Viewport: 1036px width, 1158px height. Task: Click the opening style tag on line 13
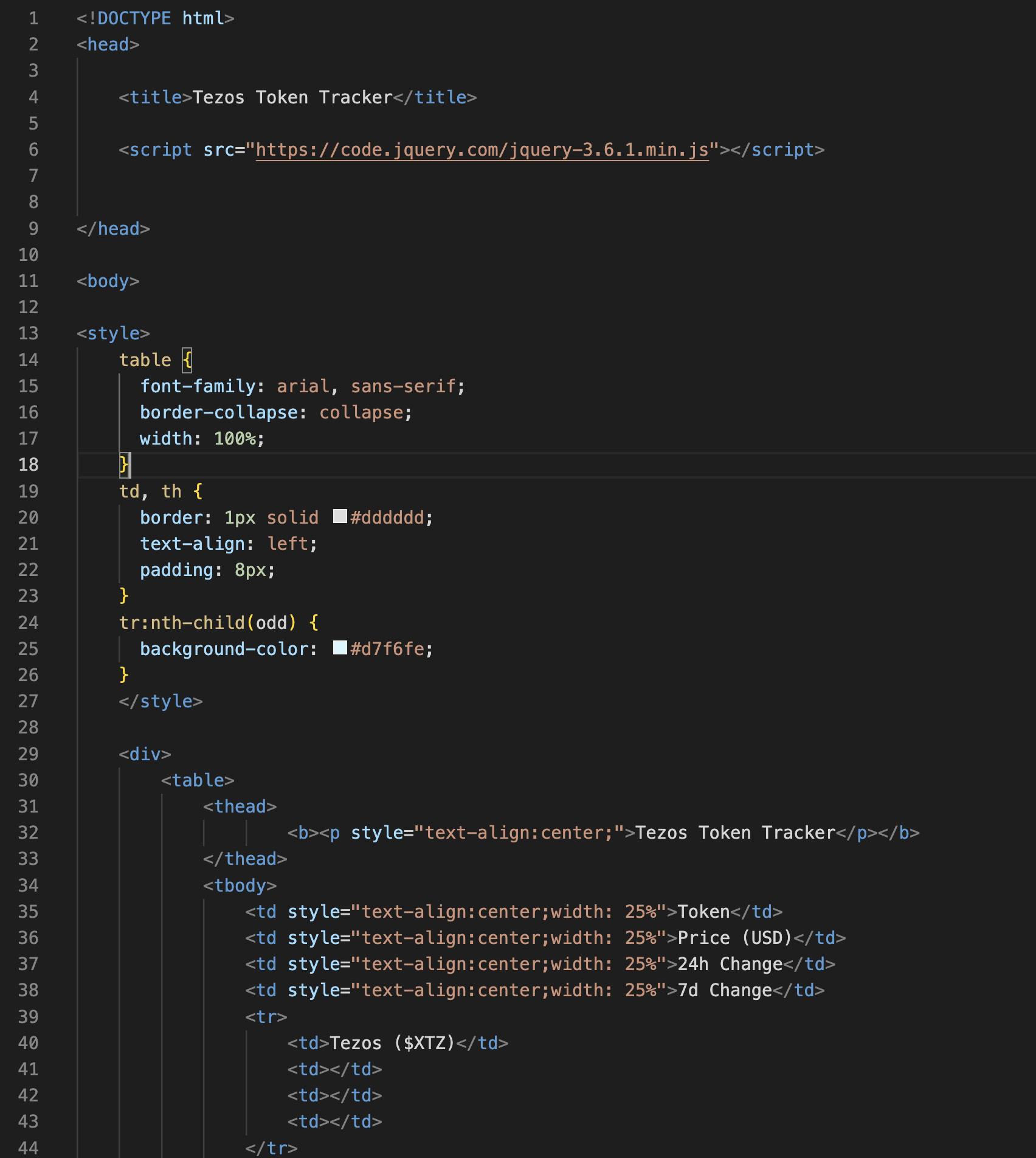113,333
